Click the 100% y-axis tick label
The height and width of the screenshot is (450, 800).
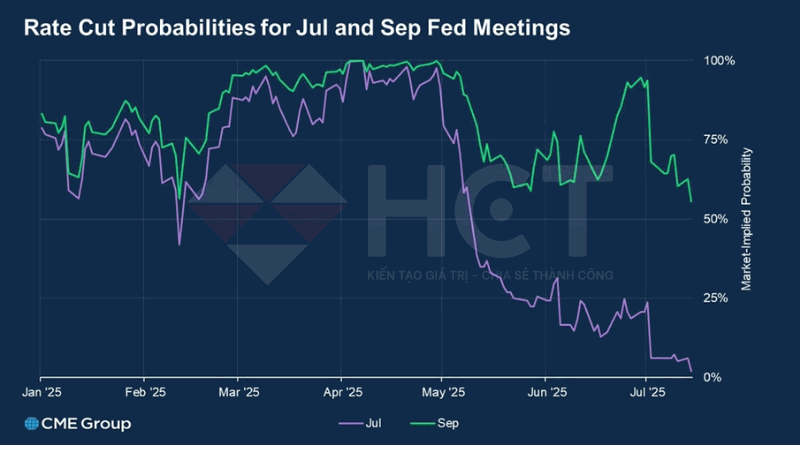pos(720,61)
